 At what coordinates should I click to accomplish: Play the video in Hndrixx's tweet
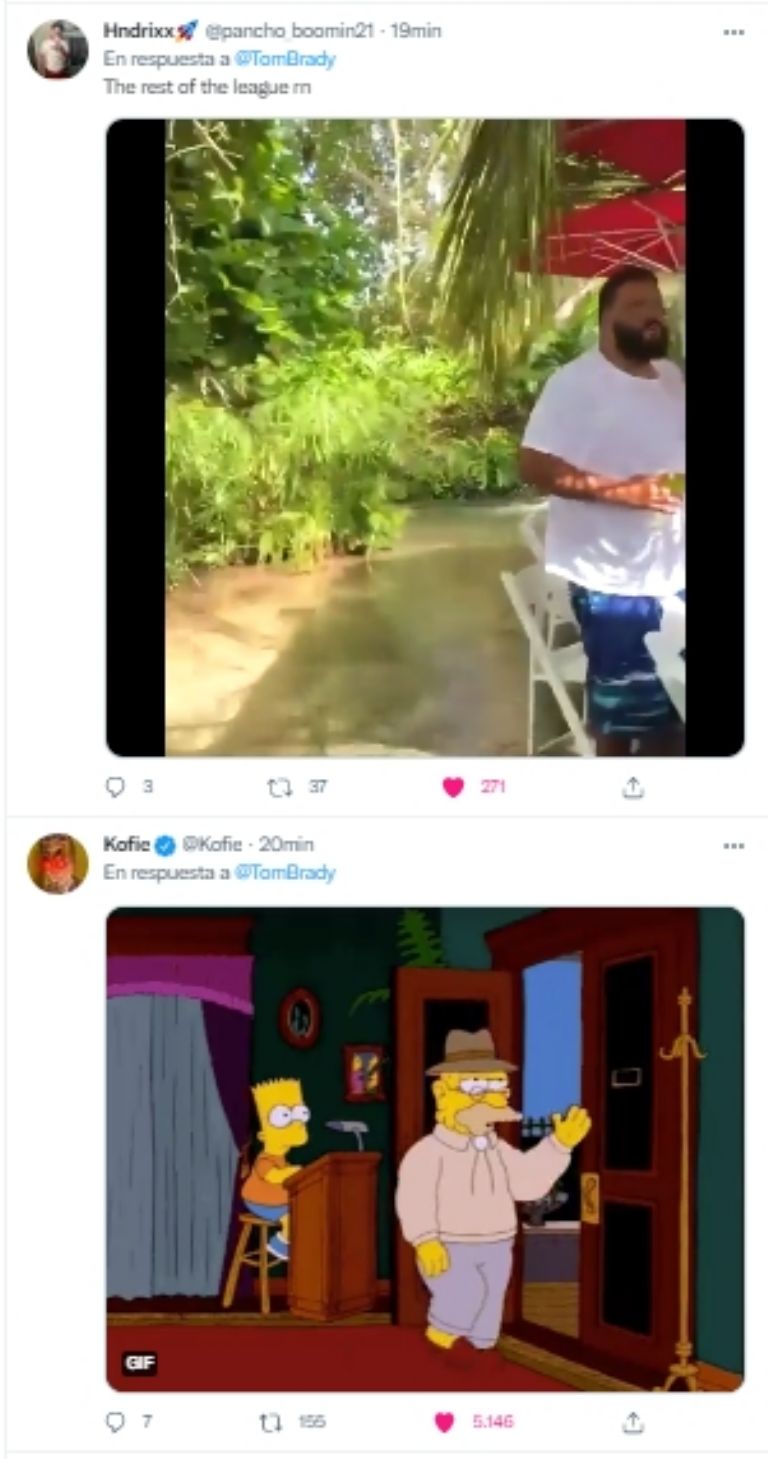point(425,437)
